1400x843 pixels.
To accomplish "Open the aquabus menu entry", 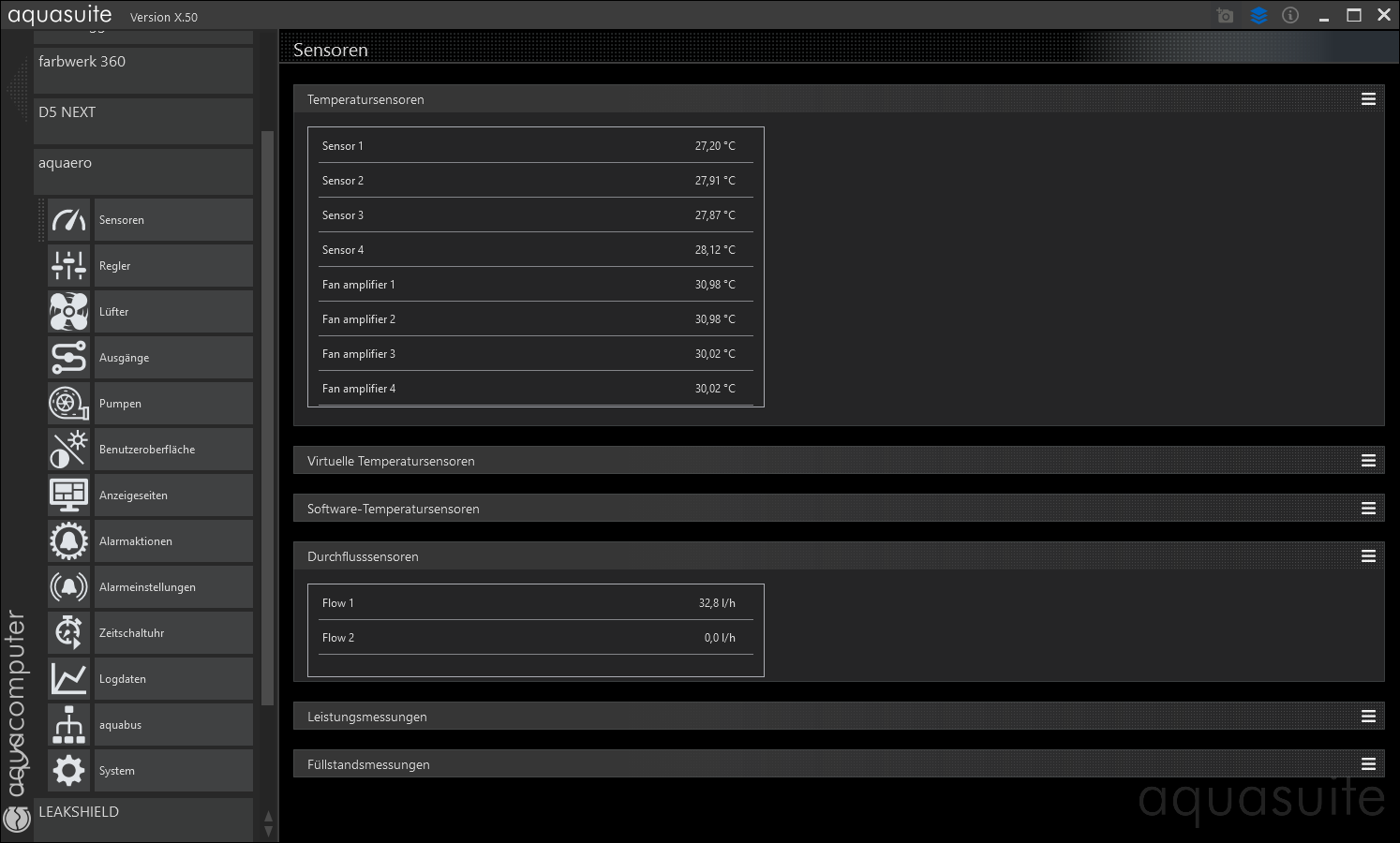I will coord(173,725).
